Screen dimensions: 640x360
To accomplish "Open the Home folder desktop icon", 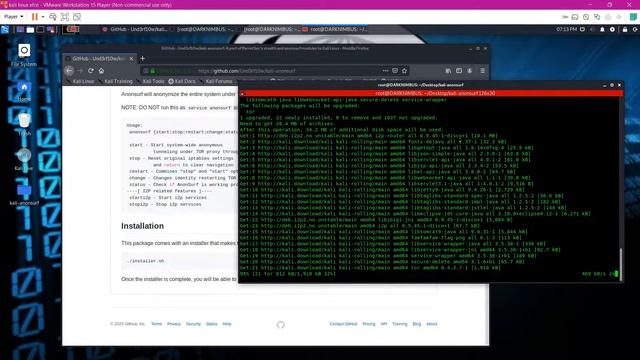I will [24, 90].
